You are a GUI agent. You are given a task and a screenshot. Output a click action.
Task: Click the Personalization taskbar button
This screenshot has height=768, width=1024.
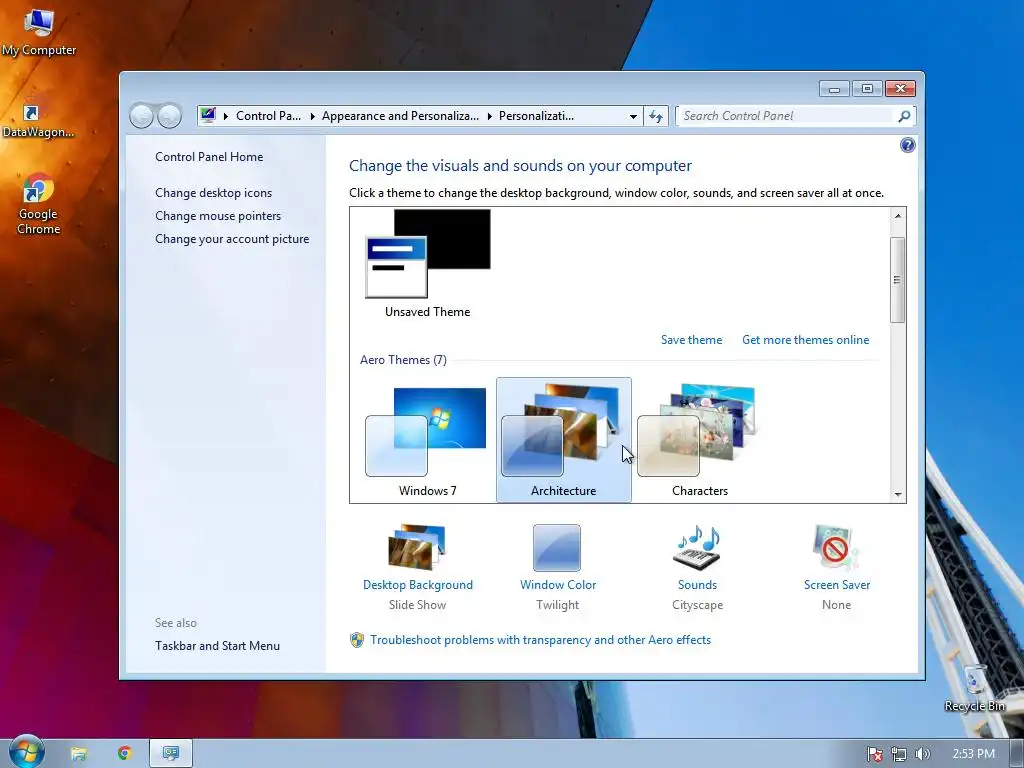170,754
